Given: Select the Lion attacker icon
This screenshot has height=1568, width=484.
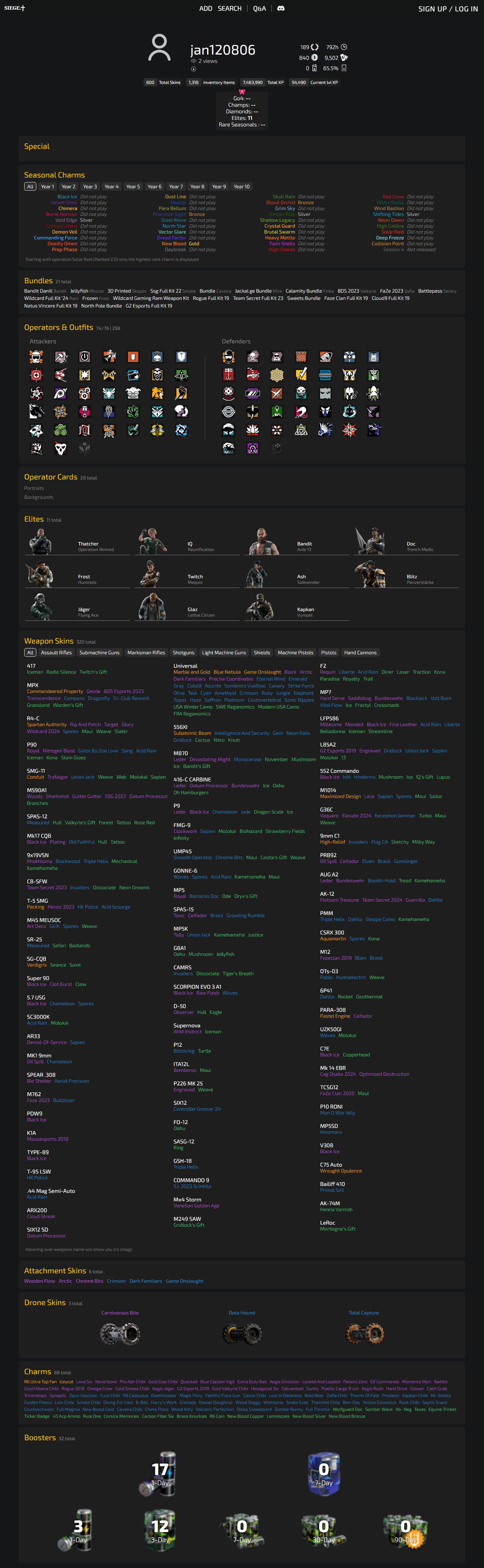Looking at the screenshot, I should [157, 393].
